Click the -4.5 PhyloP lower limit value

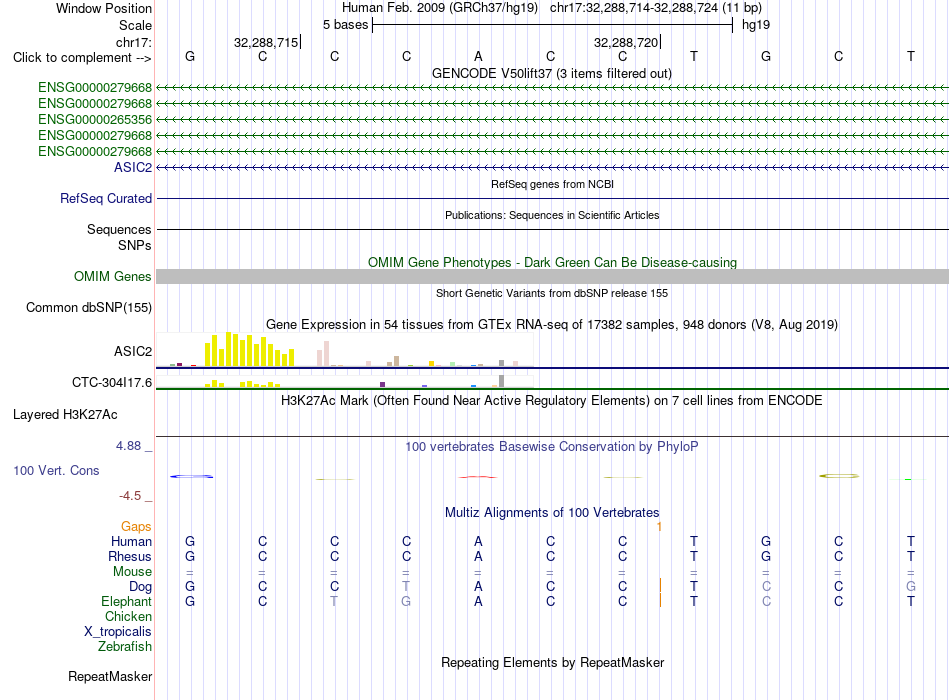point(130,496)
